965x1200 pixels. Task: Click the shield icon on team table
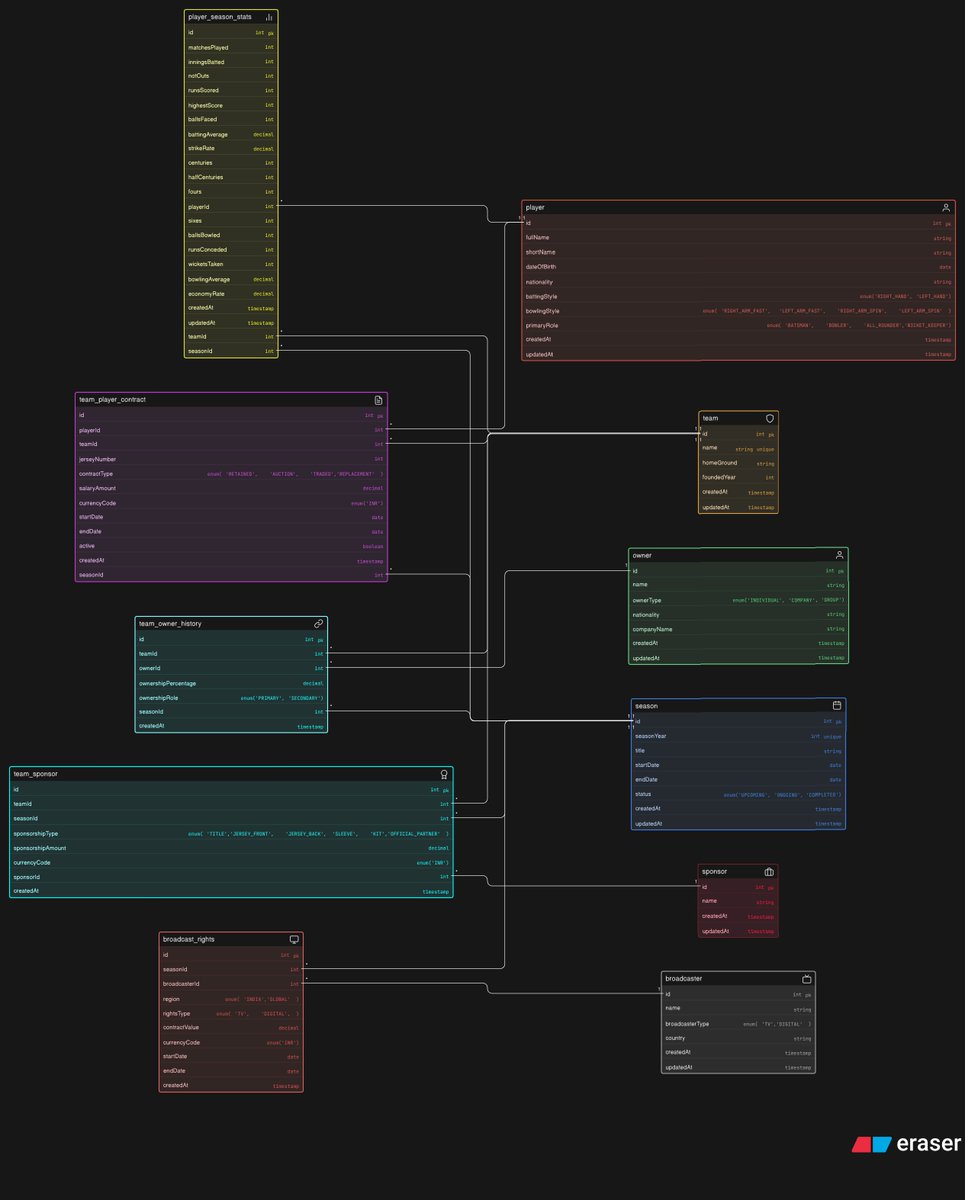tap(769, 418)
